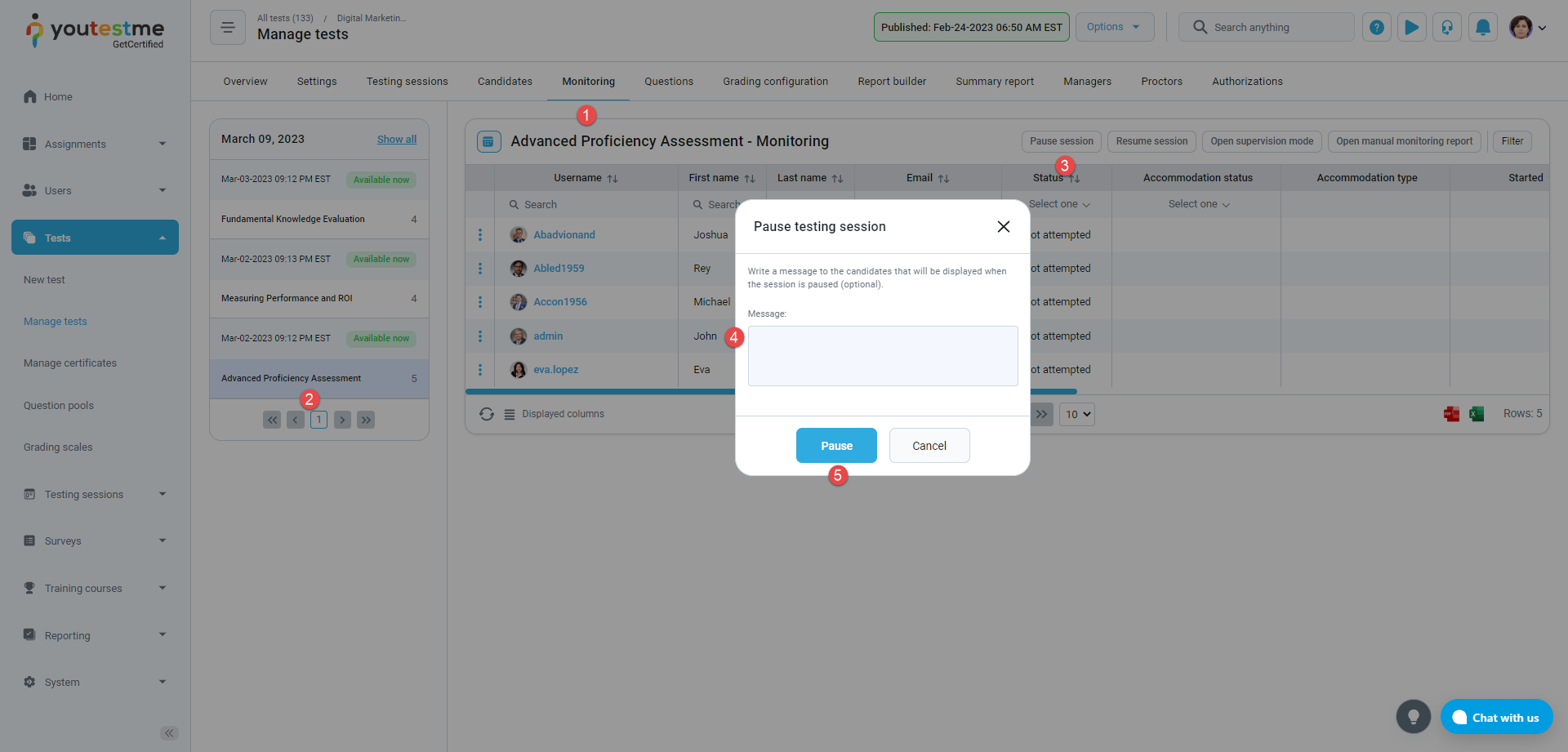This screenshot has height=752, width=1568.
Task: Expand the Accommodation status Select one filter
Action: pyautogui.click(x=1198, y=204)
